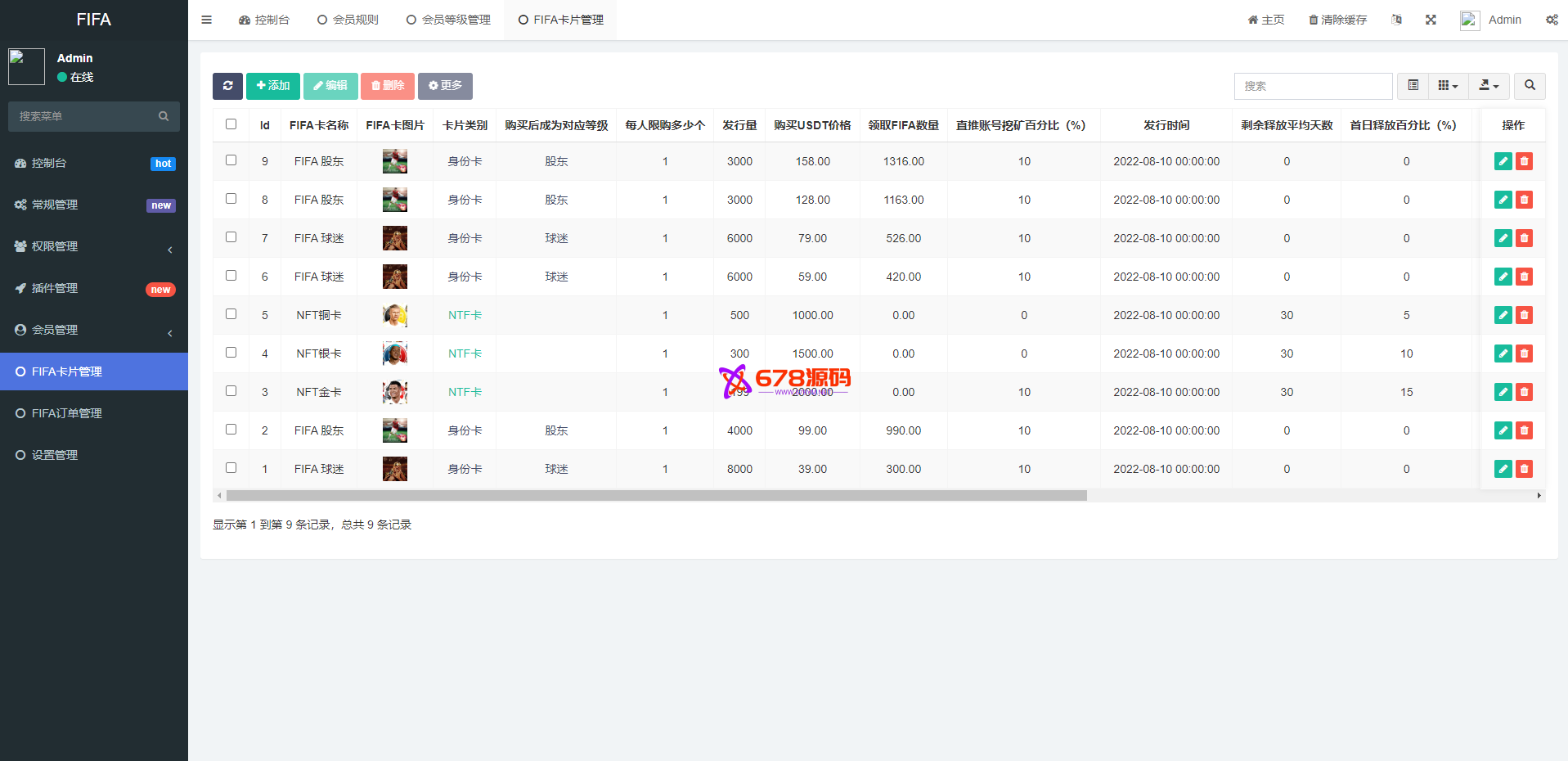Go to 主页 link in header
This screenshot has height=761, width=1568.
(x=1266, y=20)
